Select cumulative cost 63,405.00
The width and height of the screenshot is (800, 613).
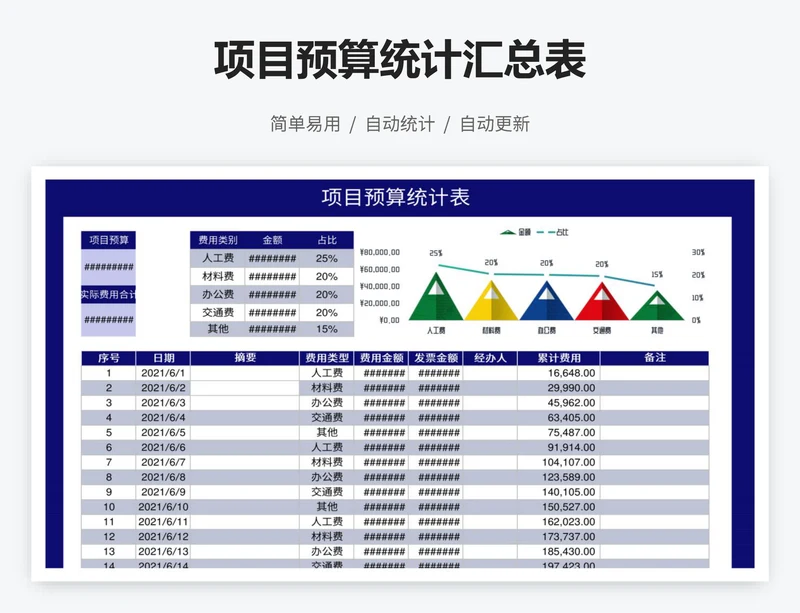[x=559, y=418]
